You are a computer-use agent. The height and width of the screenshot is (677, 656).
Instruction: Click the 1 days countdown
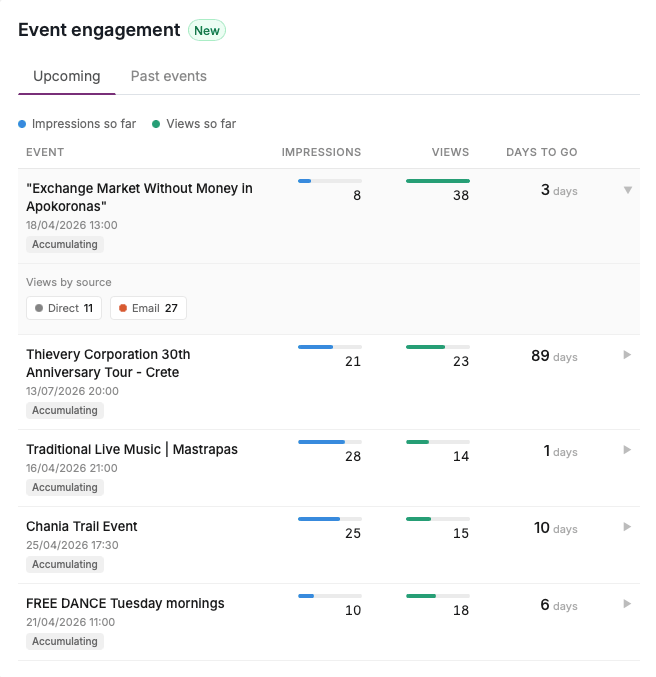pos(560,451)
